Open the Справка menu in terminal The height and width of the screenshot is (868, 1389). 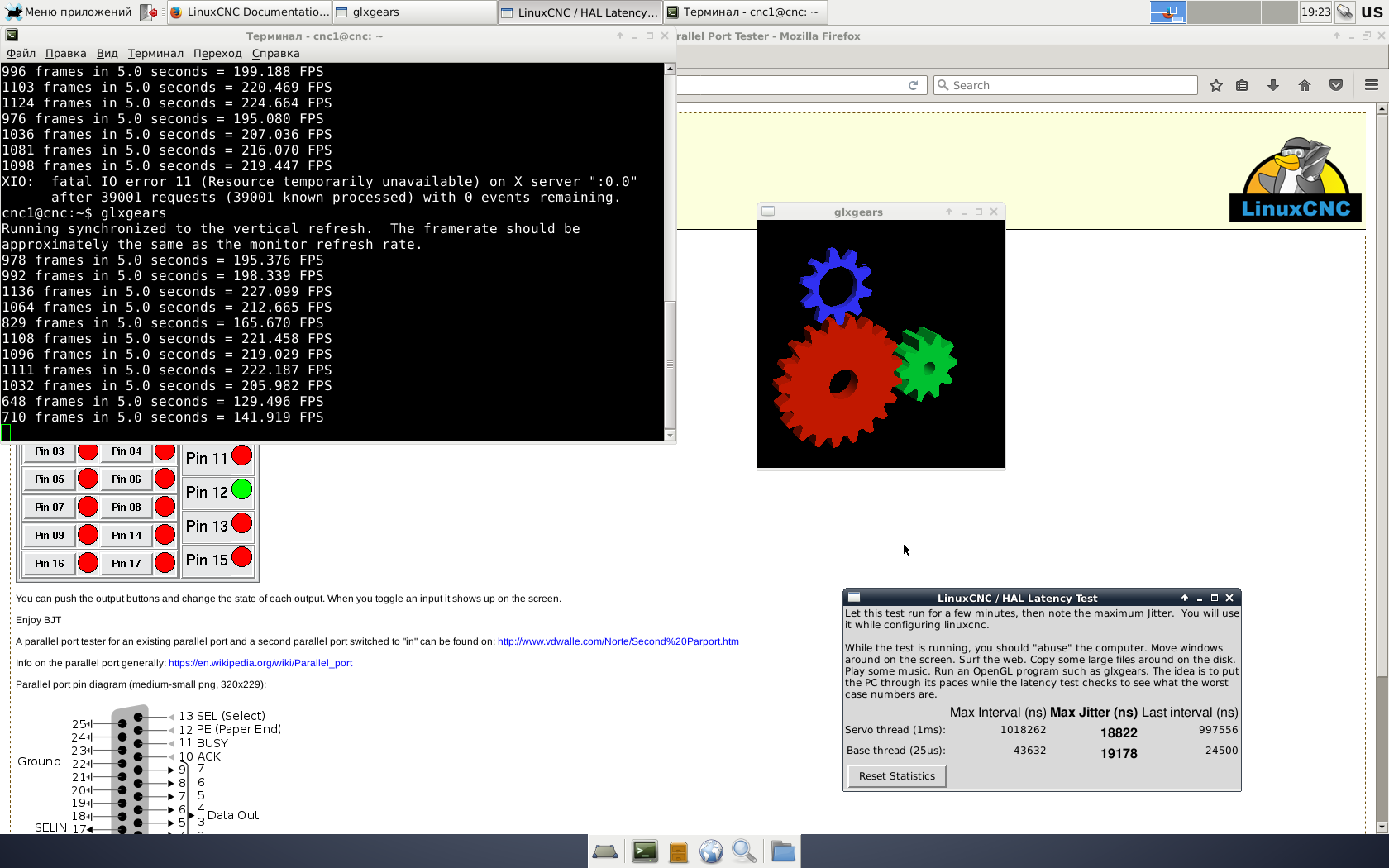275,53
